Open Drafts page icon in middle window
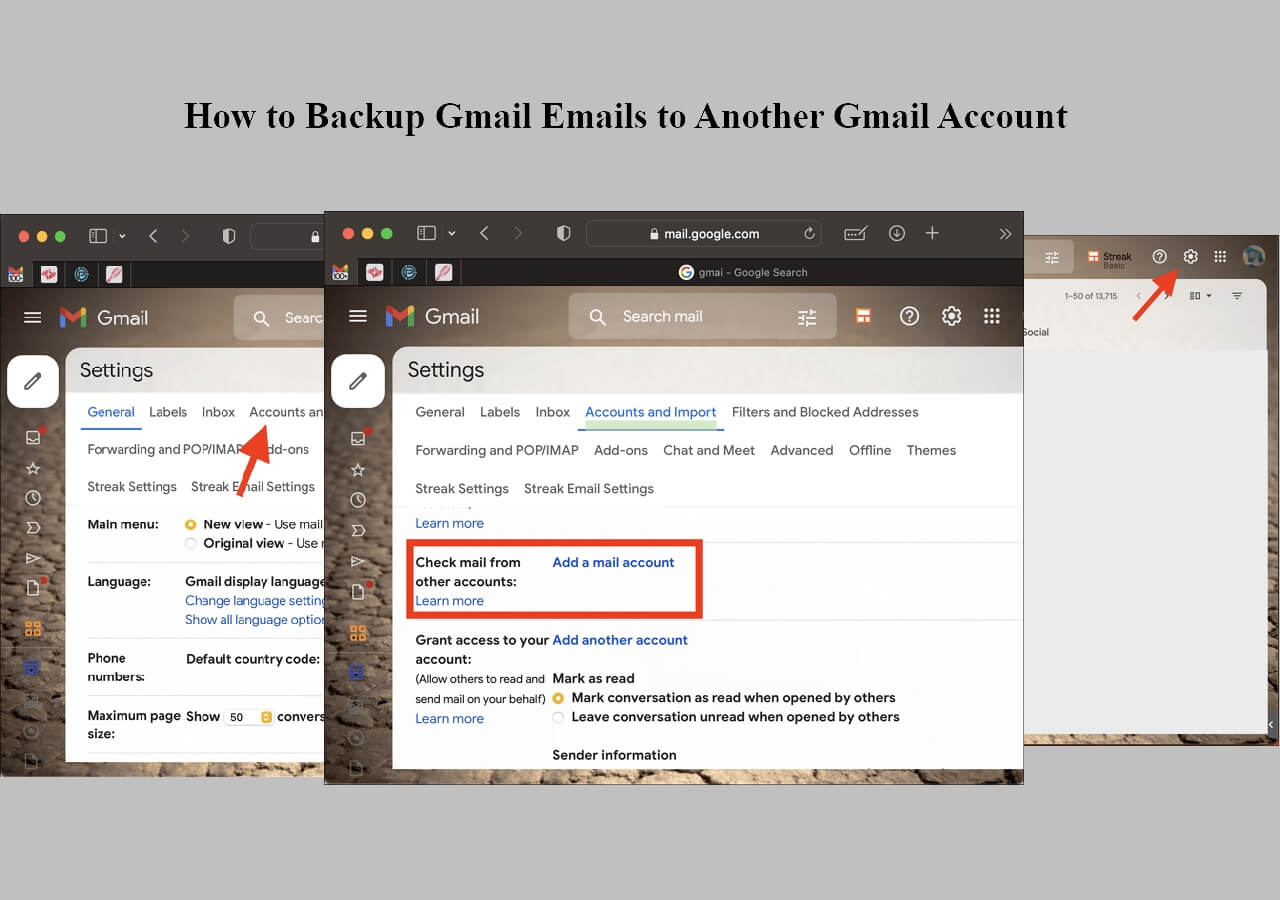 point(358,591)
